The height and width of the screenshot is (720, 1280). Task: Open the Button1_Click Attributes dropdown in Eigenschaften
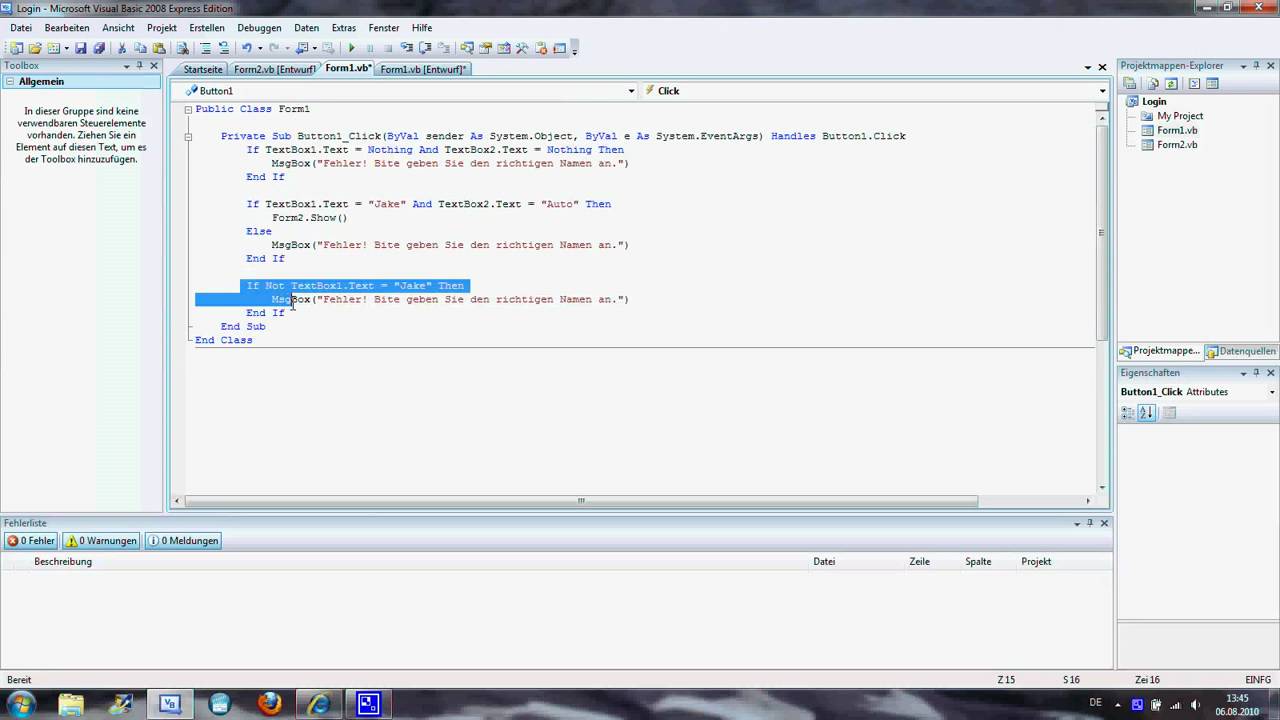[x=1272, y=392]
